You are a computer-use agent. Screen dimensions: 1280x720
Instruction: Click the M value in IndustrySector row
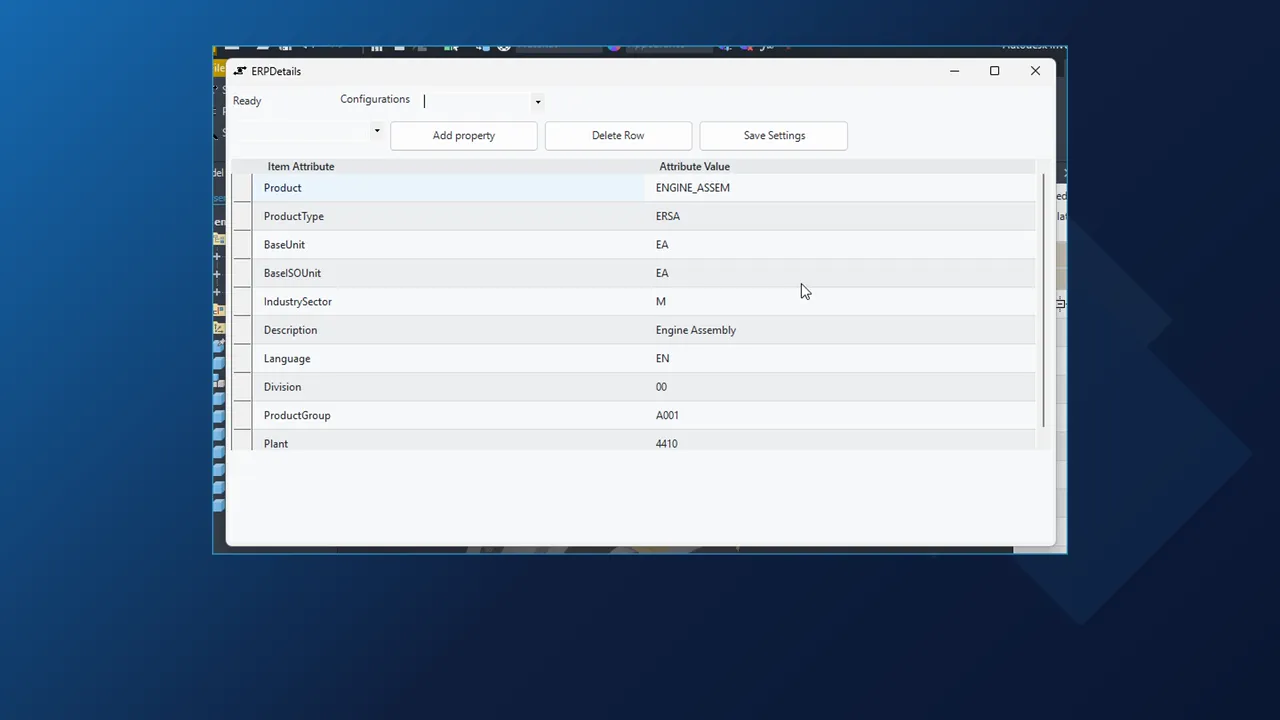(x=841, y=302)
